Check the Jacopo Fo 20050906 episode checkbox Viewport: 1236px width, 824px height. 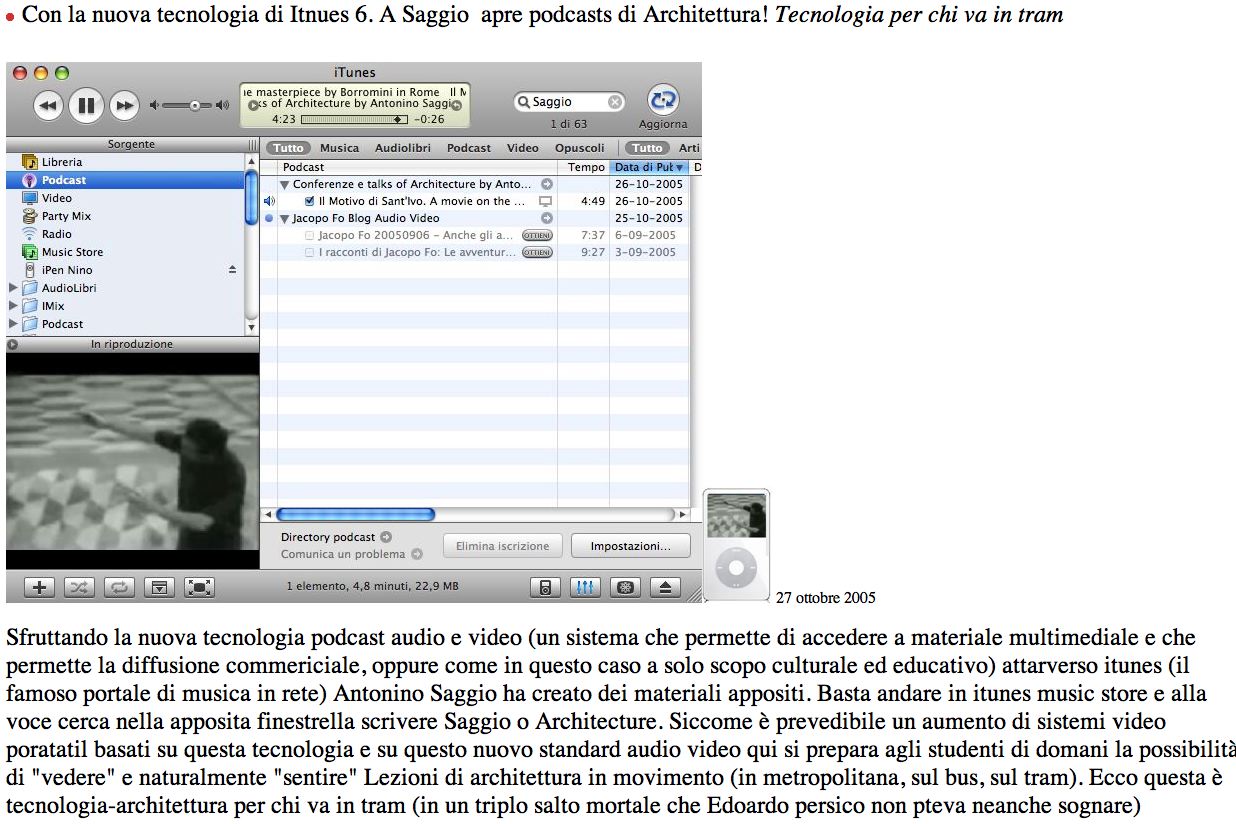coord(309,236)
